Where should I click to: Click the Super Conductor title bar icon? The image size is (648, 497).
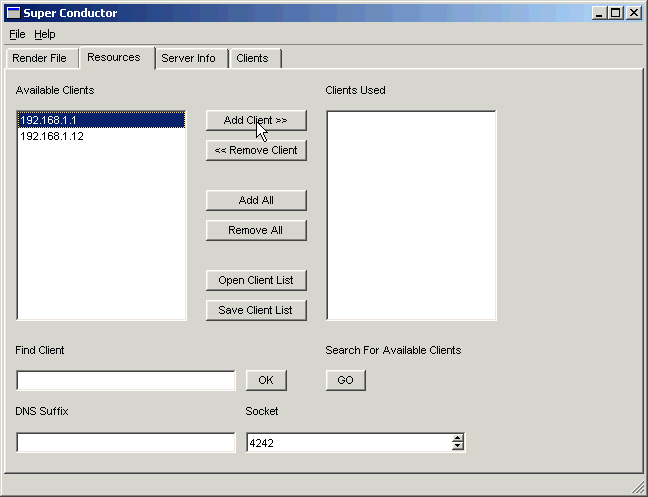[13, 13]
